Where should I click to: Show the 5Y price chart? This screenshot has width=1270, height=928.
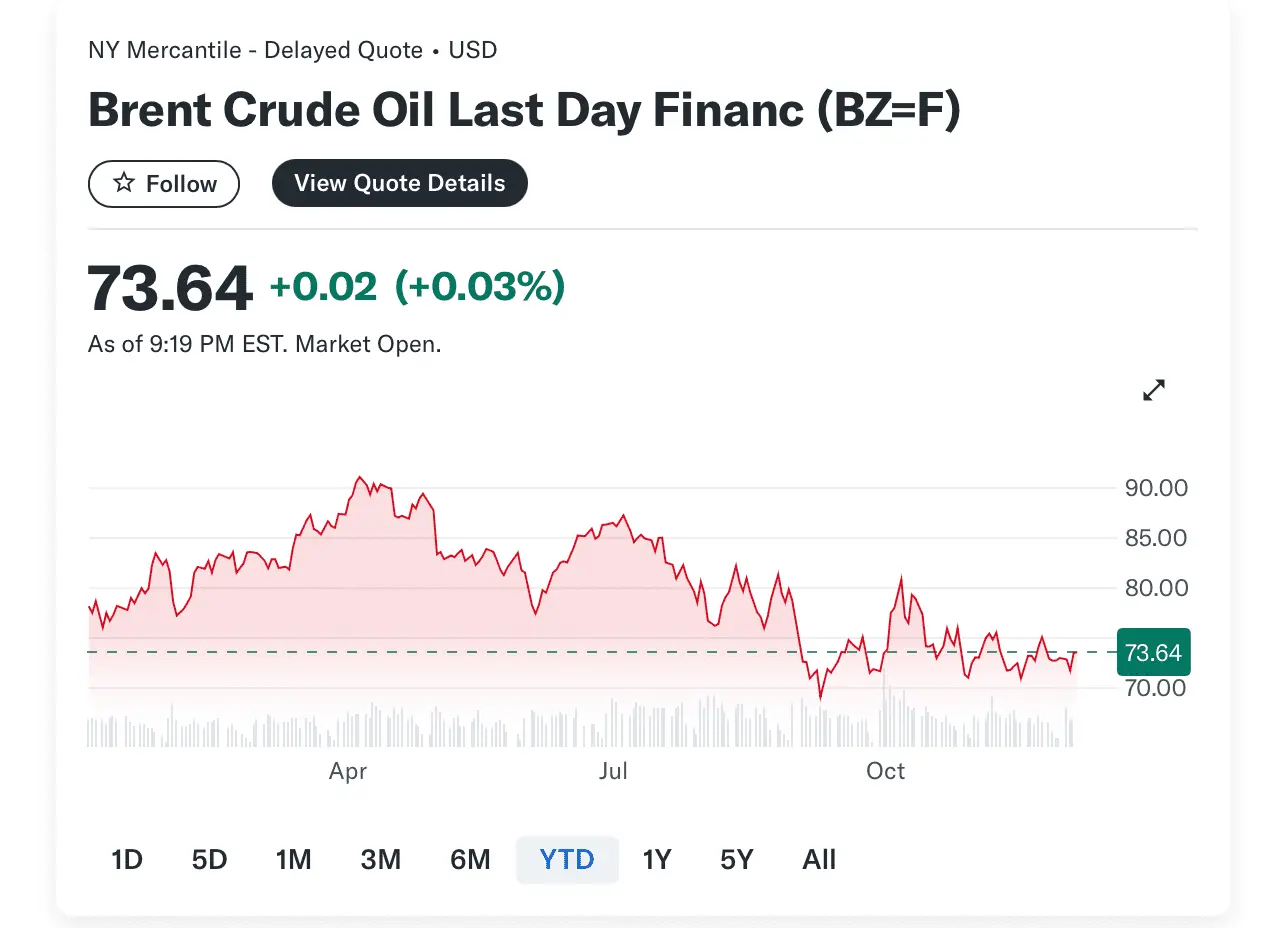tap(737, 860)
